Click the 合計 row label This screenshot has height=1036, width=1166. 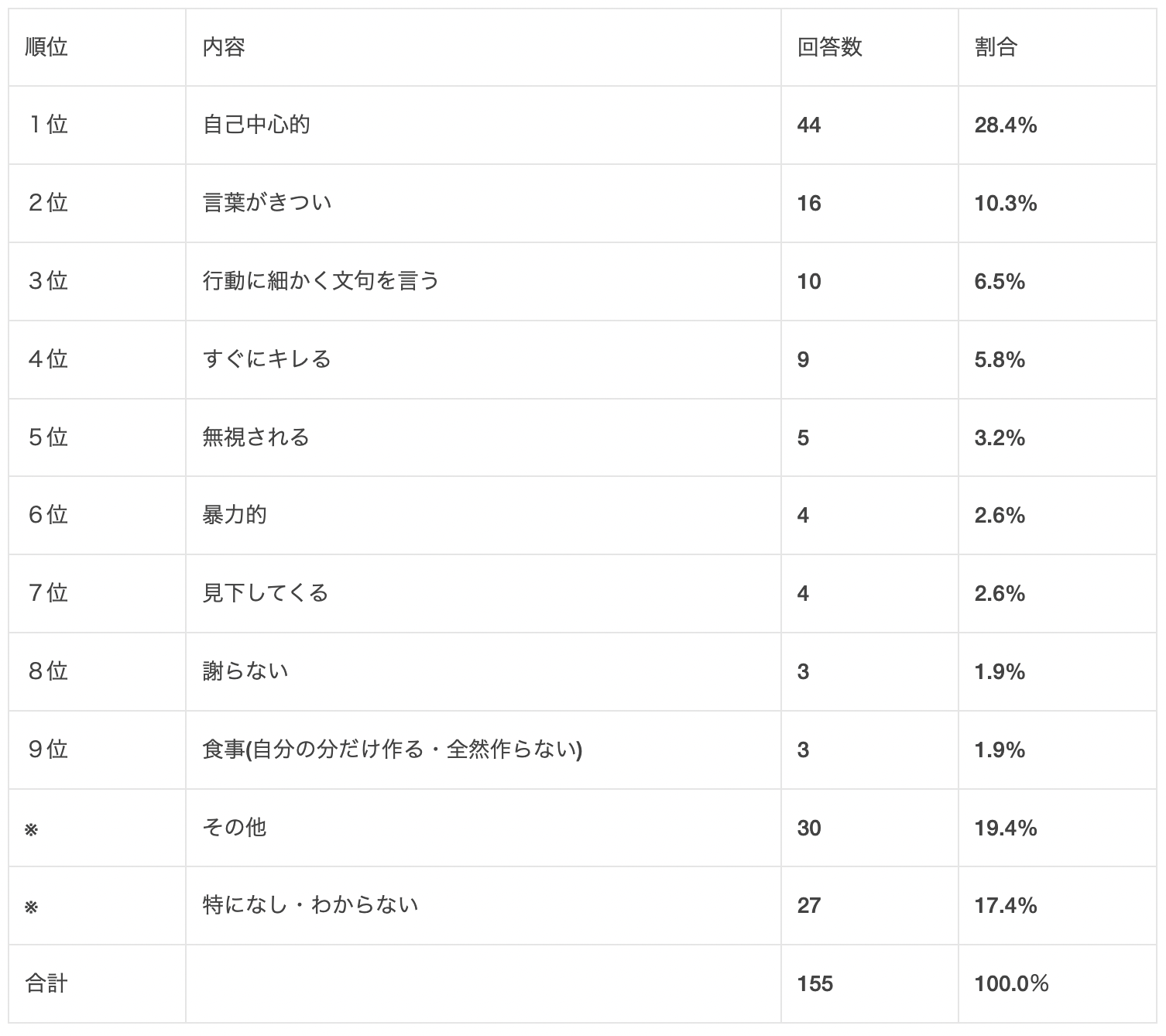[46, 983]
